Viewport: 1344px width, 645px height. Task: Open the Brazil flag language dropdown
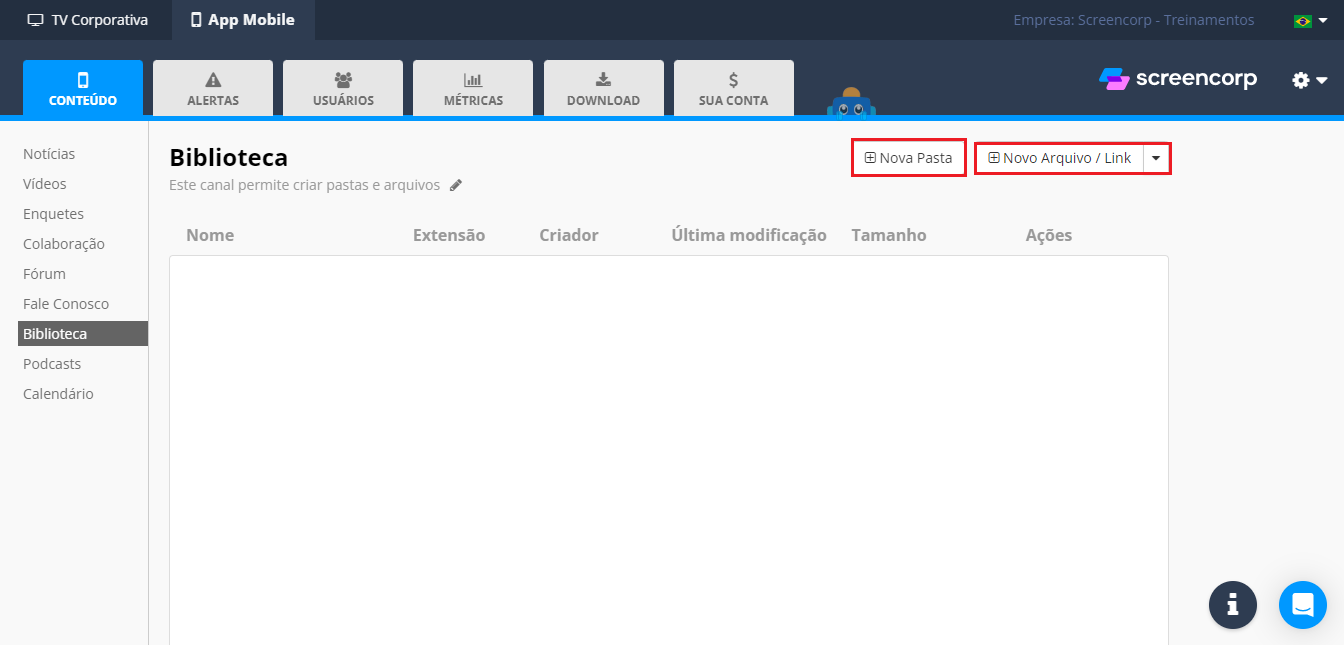point(1310,20)
